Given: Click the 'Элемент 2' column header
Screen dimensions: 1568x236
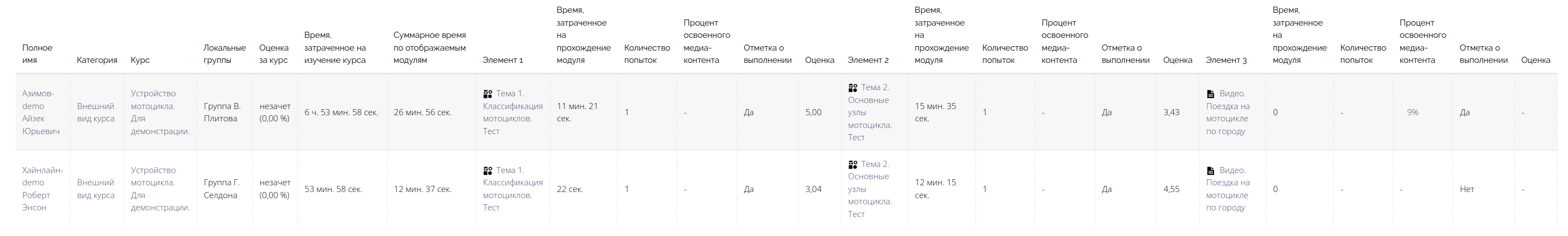Looking at the screenshot, I should tap(867, 60).
